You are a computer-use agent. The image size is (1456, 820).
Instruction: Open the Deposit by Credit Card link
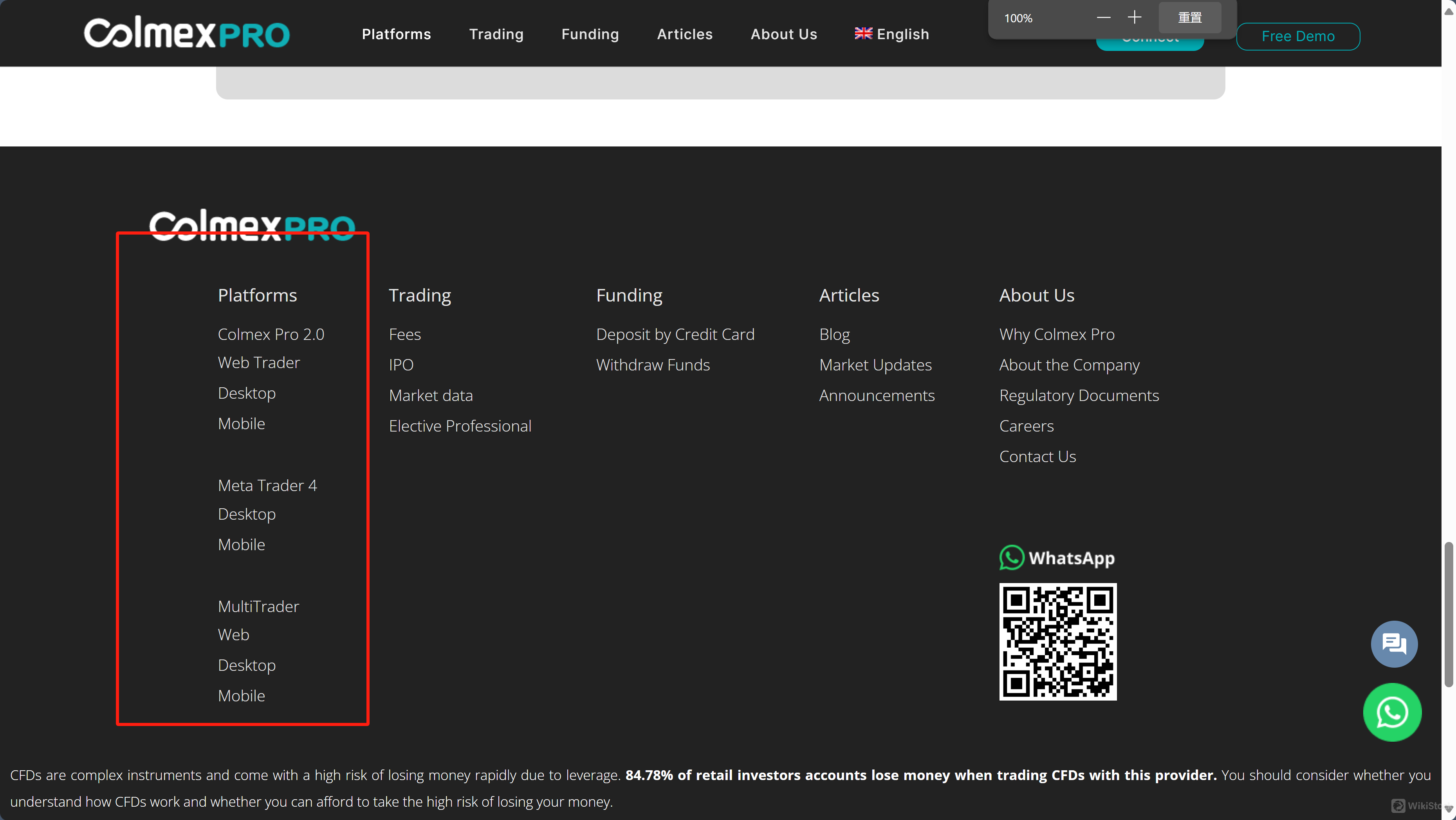(x=675, y=334)
